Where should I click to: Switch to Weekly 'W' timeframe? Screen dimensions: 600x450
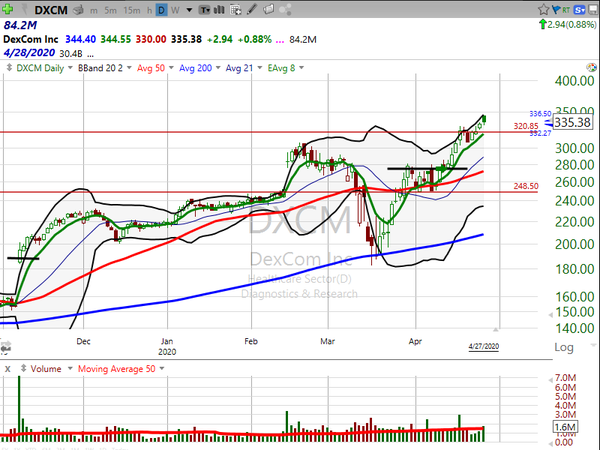tap(175, 10)
